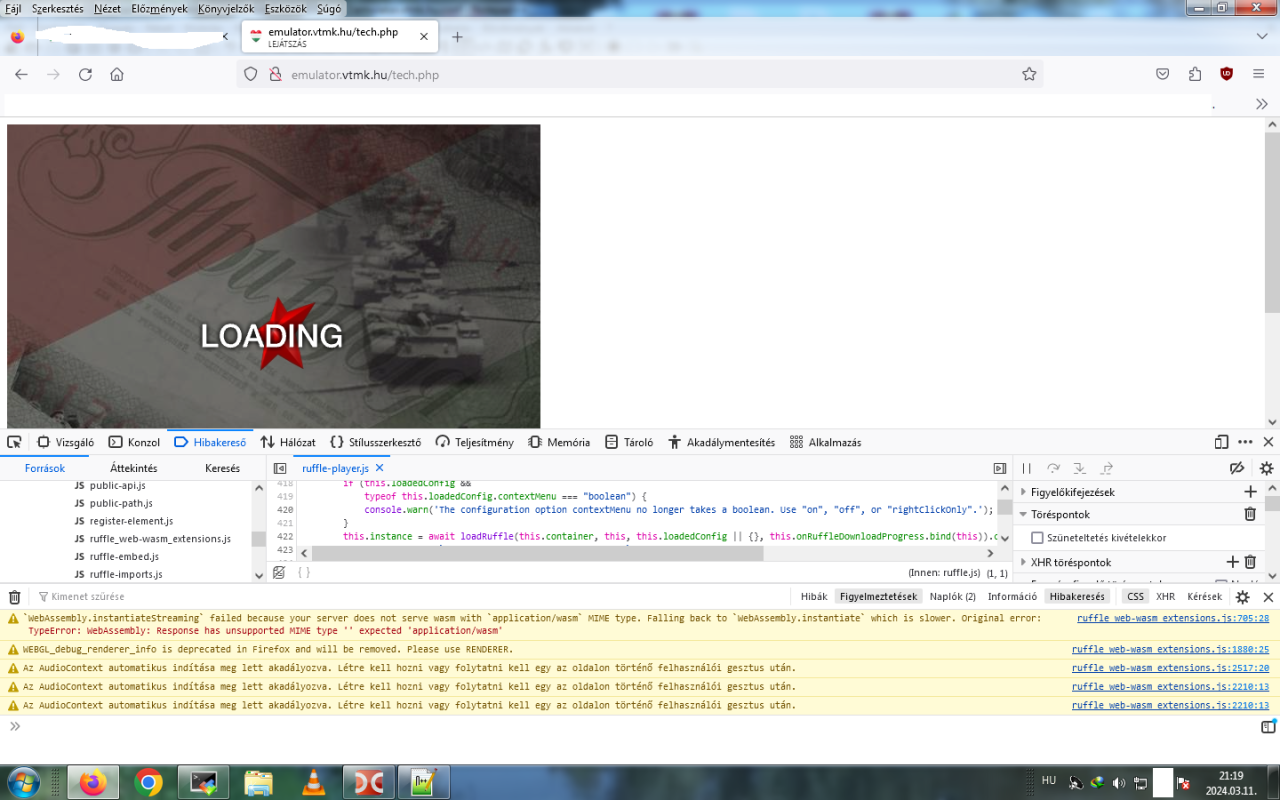
Task: Toggle the Hibák errors filter
Action: (814, 597)
